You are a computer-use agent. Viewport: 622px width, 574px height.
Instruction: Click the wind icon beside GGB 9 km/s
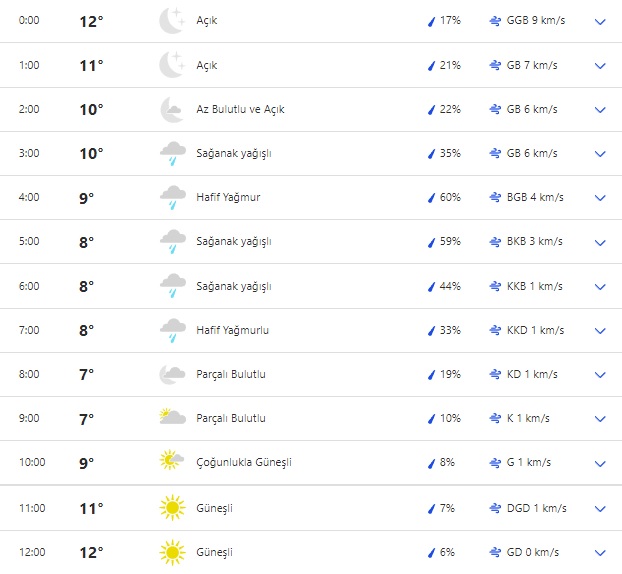coord(495,21)
